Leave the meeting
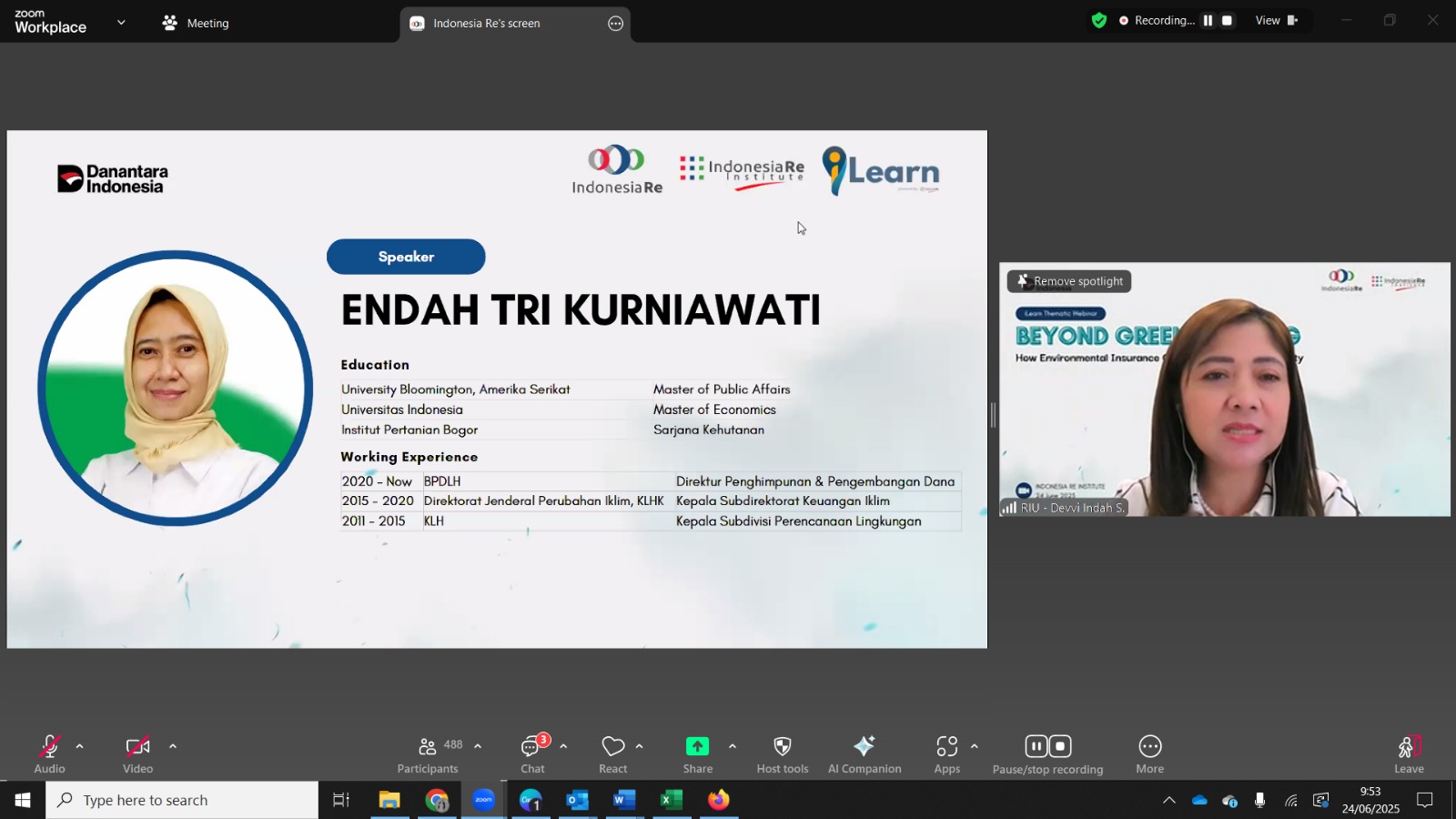This screenshot has width=1456, height=819. tap(1409, 754)
